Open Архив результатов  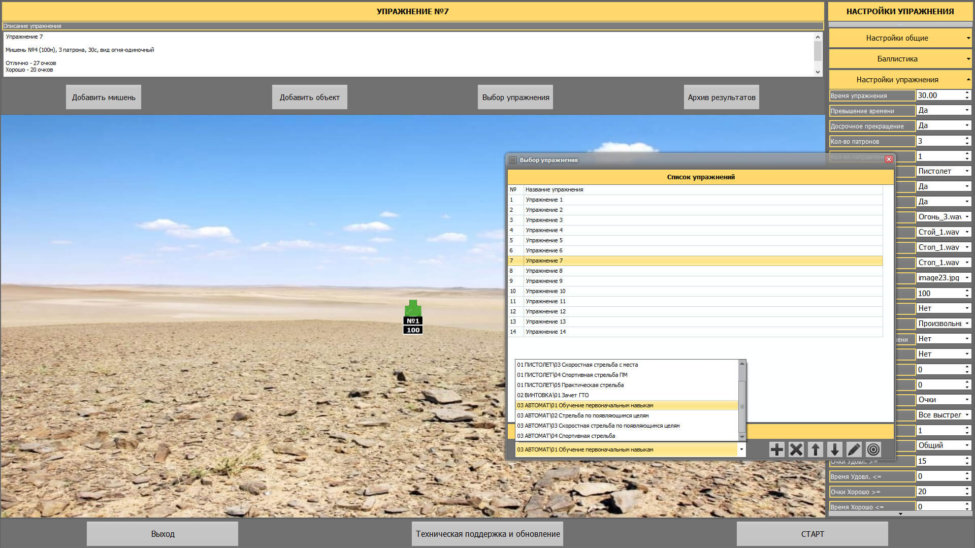tap(721, 97)
